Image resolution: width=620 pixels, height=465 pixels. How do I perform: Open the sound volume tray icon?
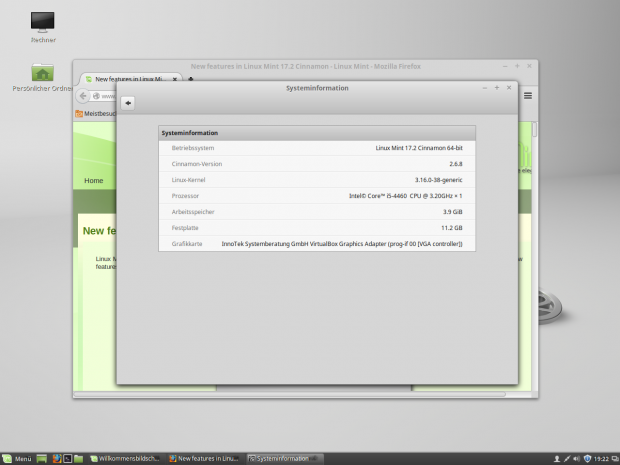(x=577, y=459)
